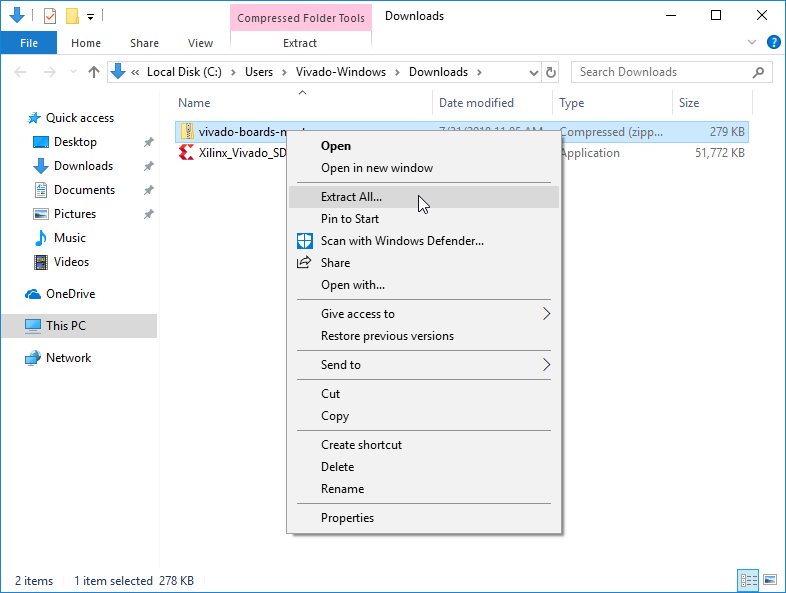Open the Extract ribbon tab
The height and width of the screenshot is (593, 786).
tap(300, 43)
